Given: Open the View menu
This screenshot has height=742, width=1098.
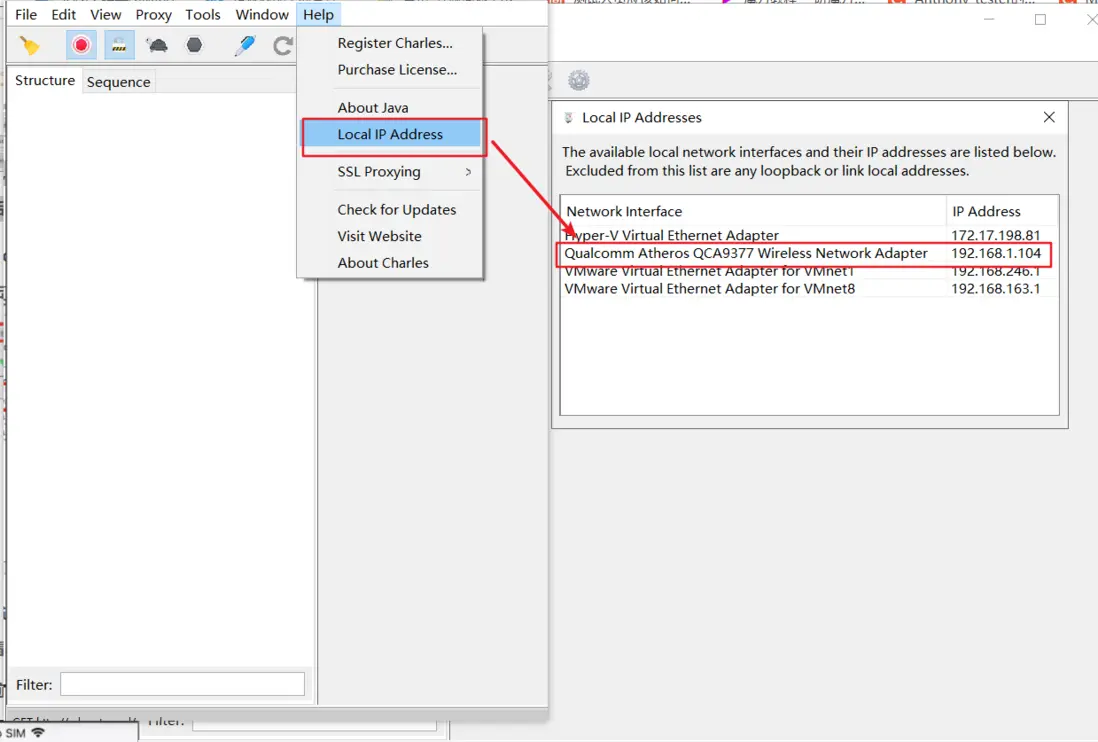Looking at the screenshot, I should pos(106,15).
